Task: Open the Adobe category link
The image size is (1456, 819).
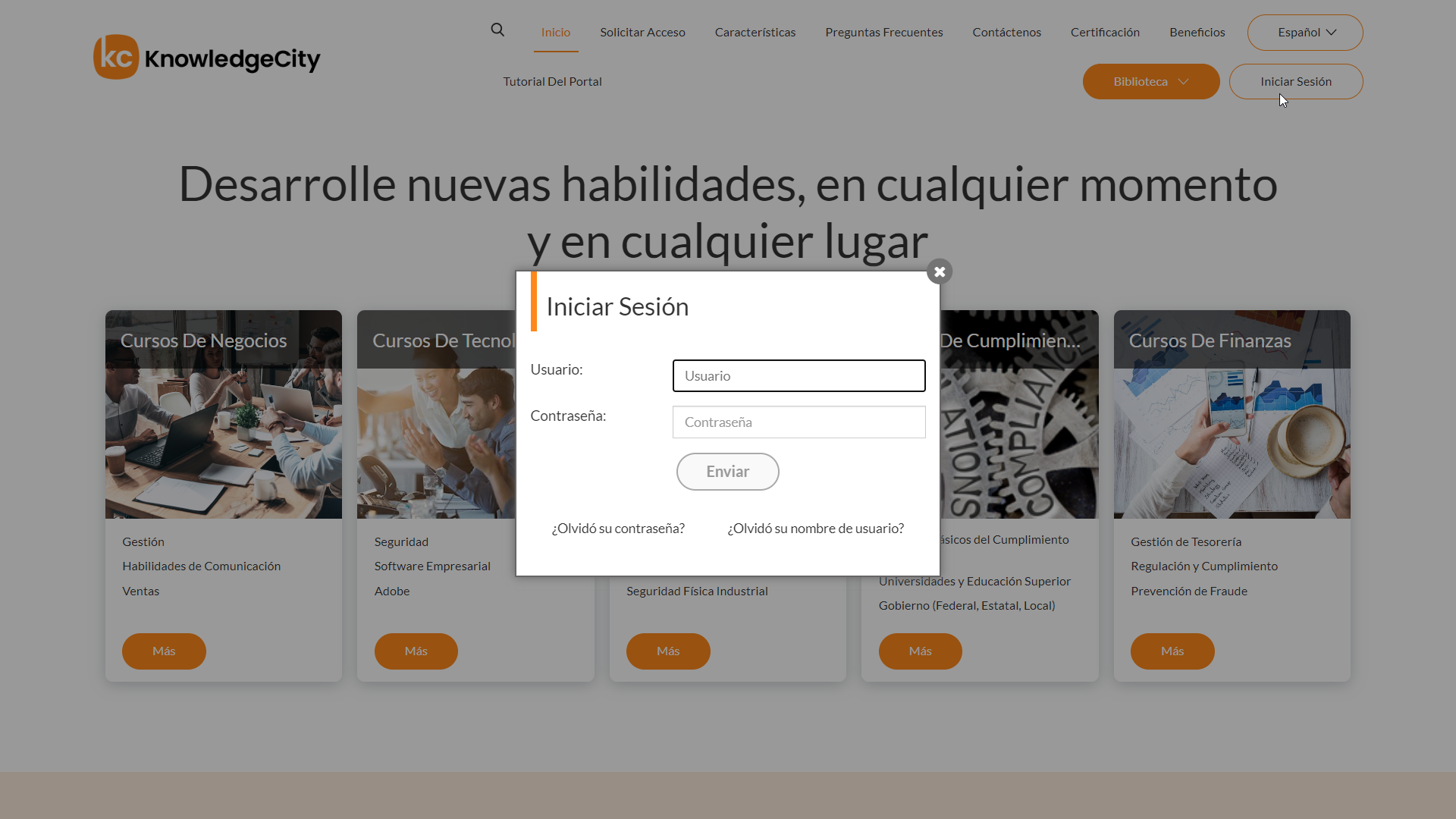Action: coord(392,591)
